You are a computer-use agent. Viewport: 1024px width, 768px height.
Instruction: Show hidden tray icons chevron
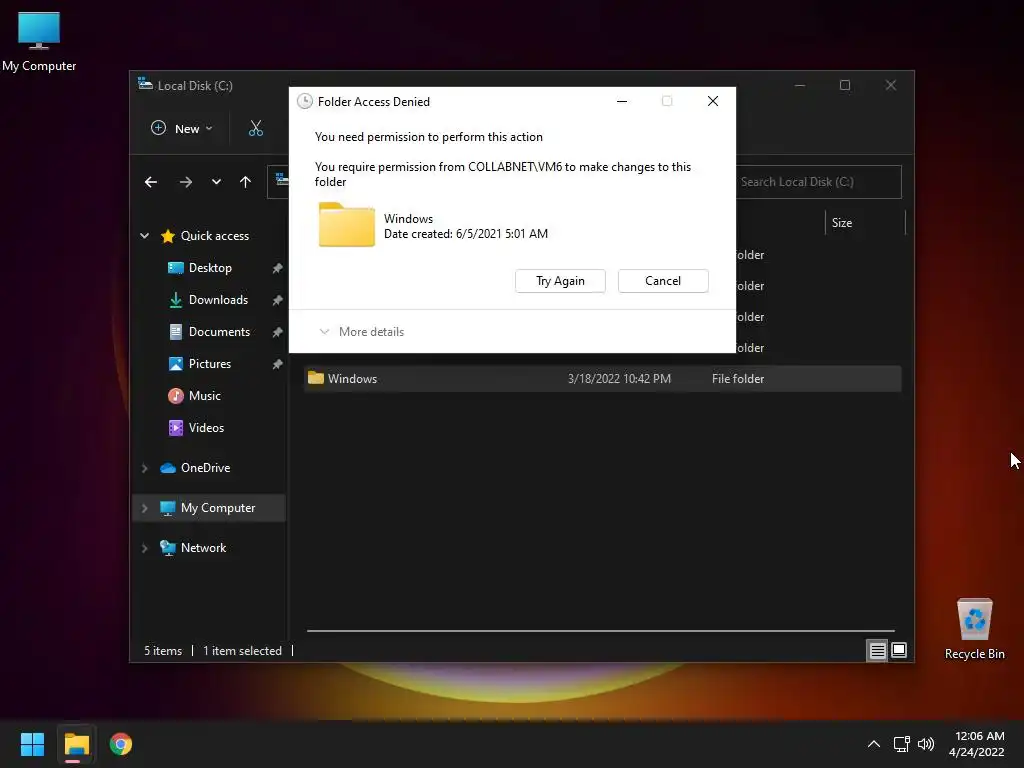[874, 744]
